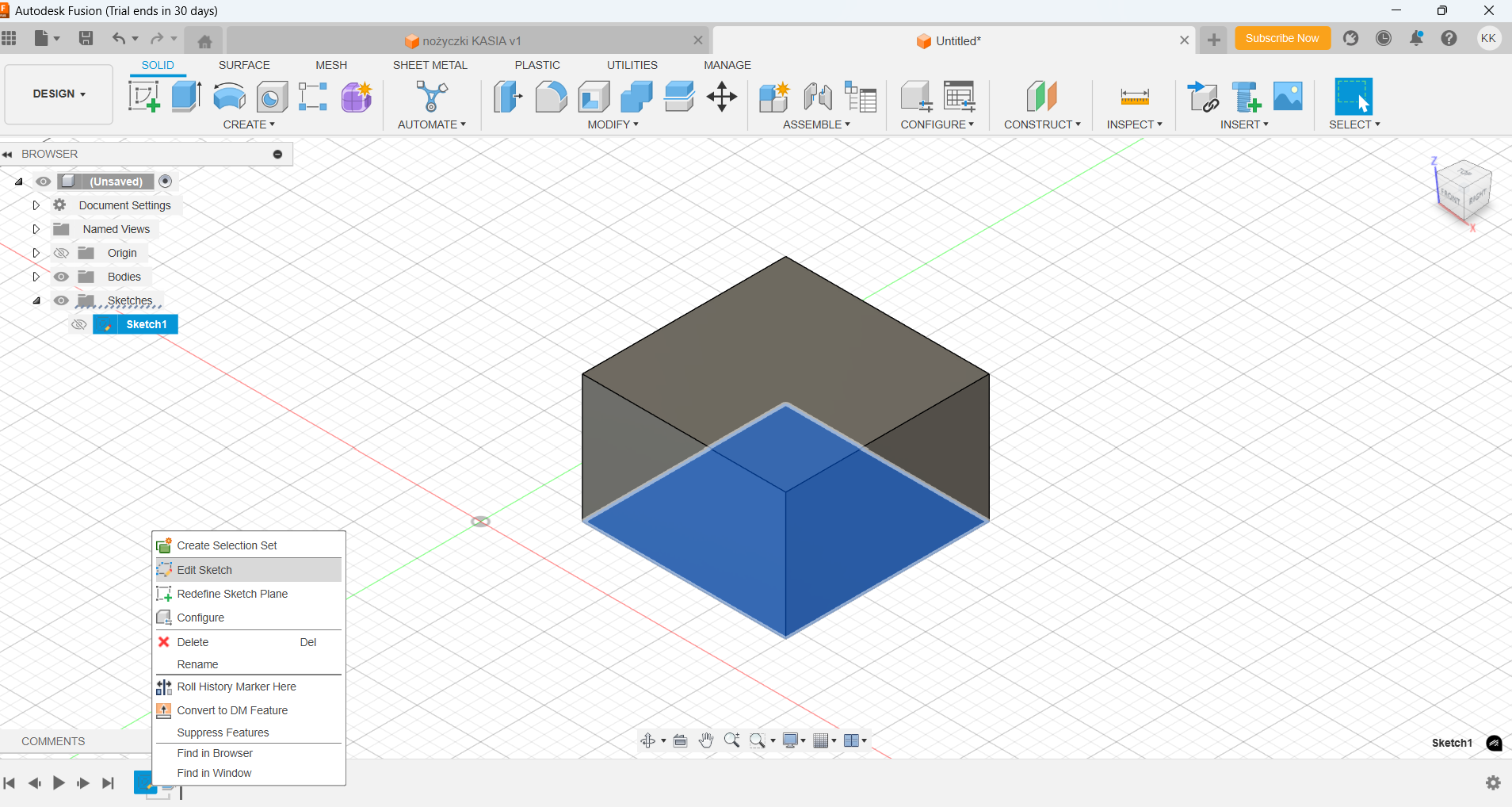Select the Hole tool
The width and height of the screenshot is (1512, 807).
tap(272, 97)
